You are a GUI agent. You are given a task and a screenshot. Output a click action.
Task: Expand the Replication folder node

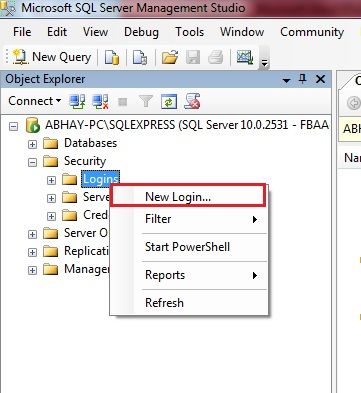click(x=32, y=252)
